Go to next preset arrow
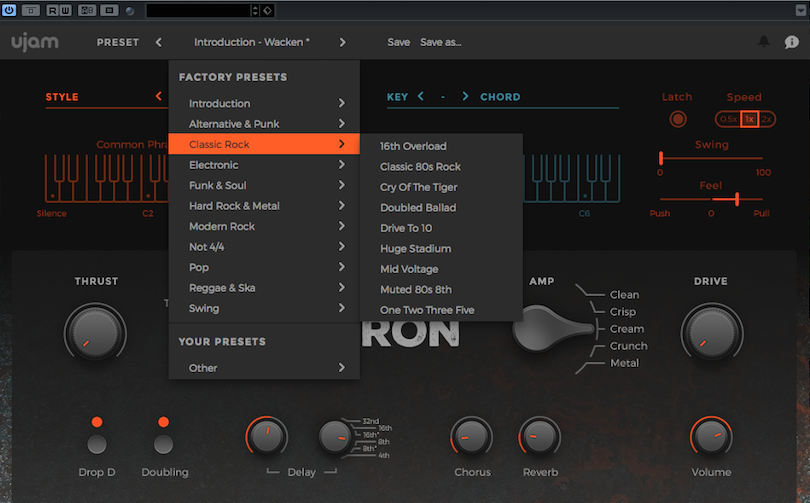This screenshot has height=503, width=810. (x=342, y=42)
